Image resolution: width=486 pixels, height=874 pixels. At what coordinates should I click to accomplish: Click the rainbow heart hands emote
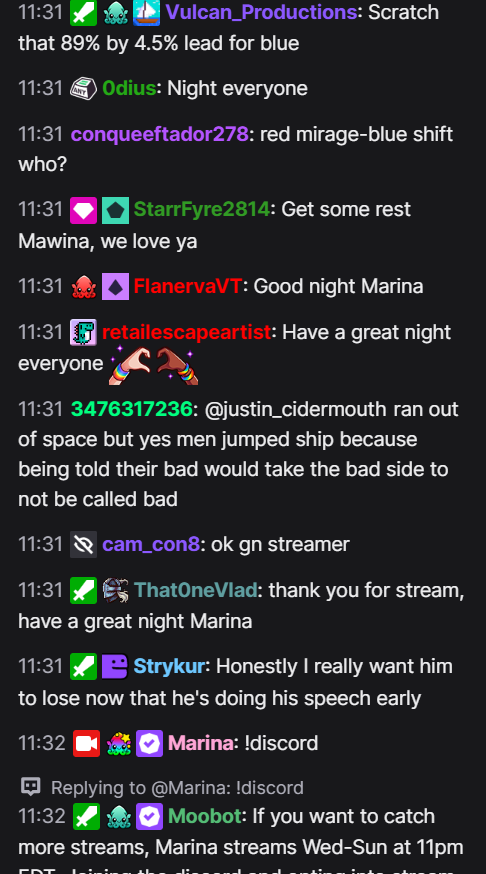(154, 365)
